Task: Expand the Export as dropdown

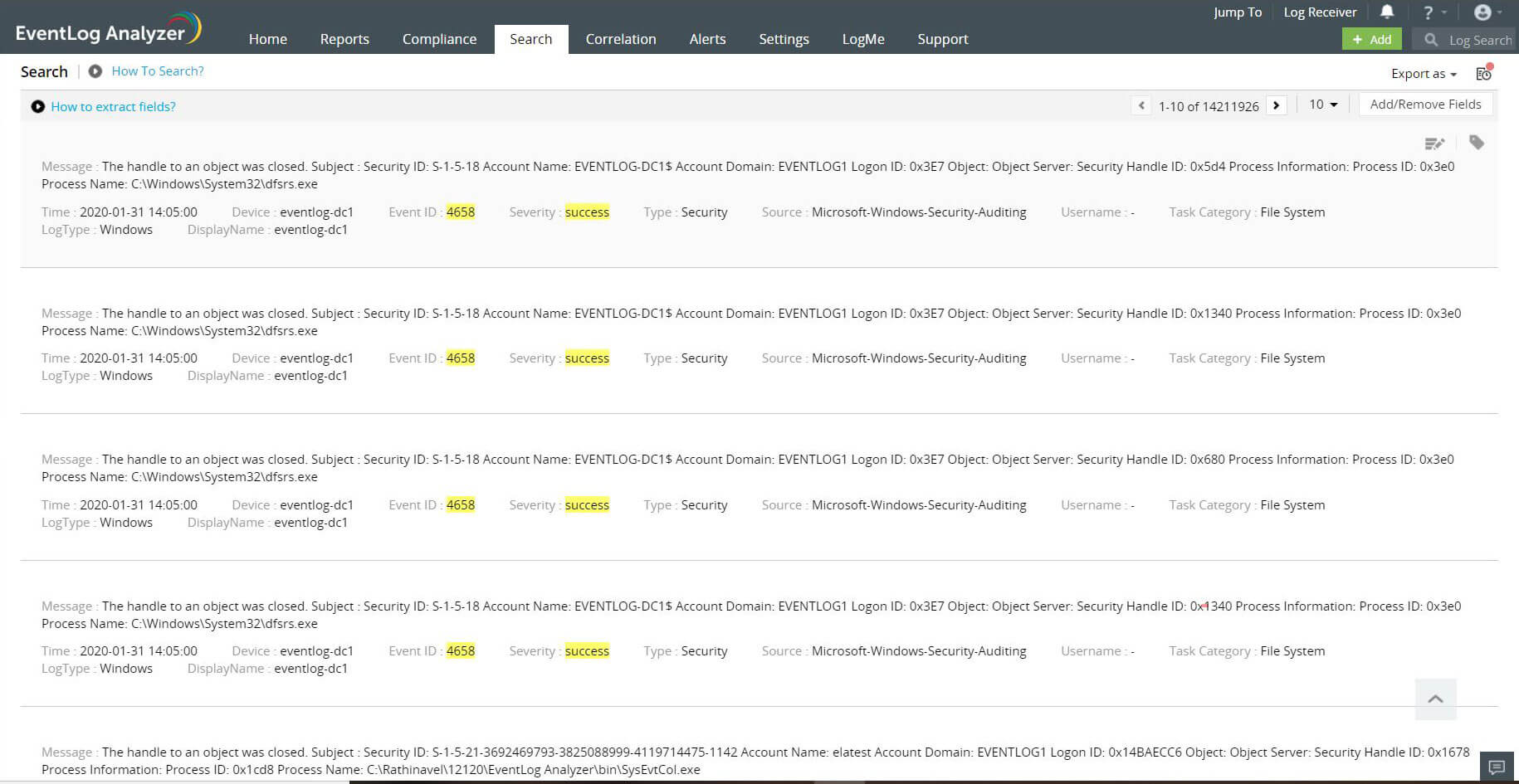Action: 1424,74
